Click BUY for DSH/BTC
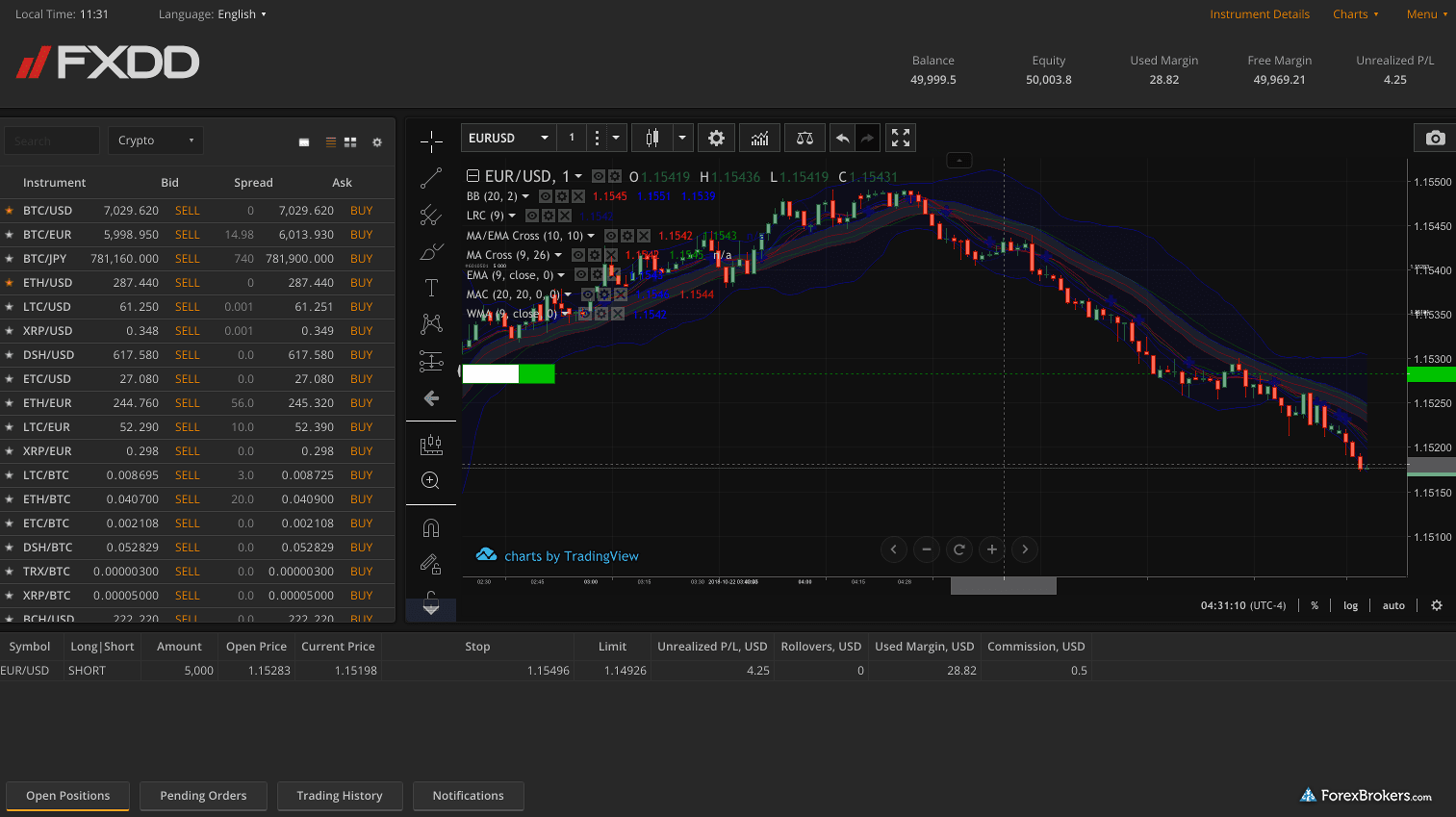 pyautogui.click(x=362, y=548)
